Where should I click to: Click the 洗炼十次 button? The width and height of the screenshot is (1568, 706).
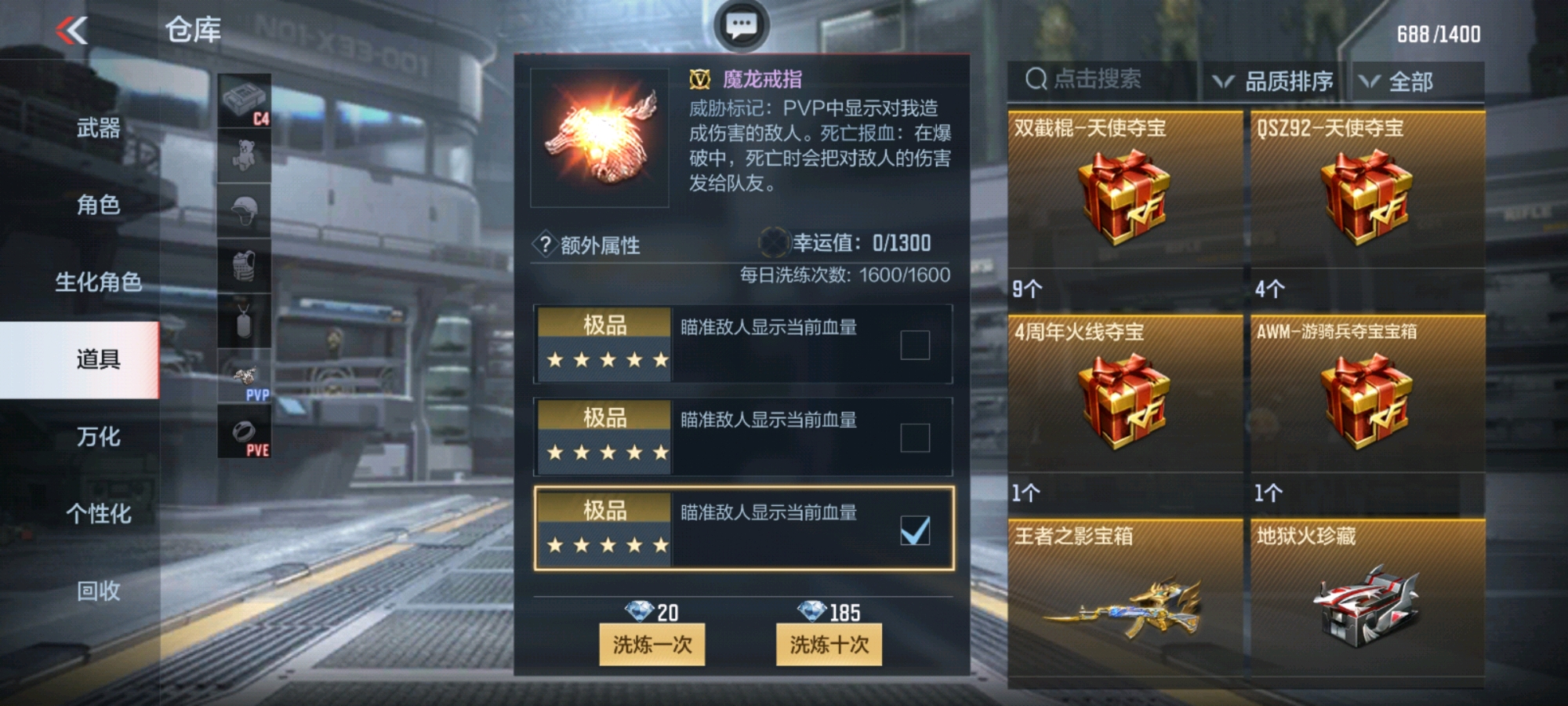829,645
